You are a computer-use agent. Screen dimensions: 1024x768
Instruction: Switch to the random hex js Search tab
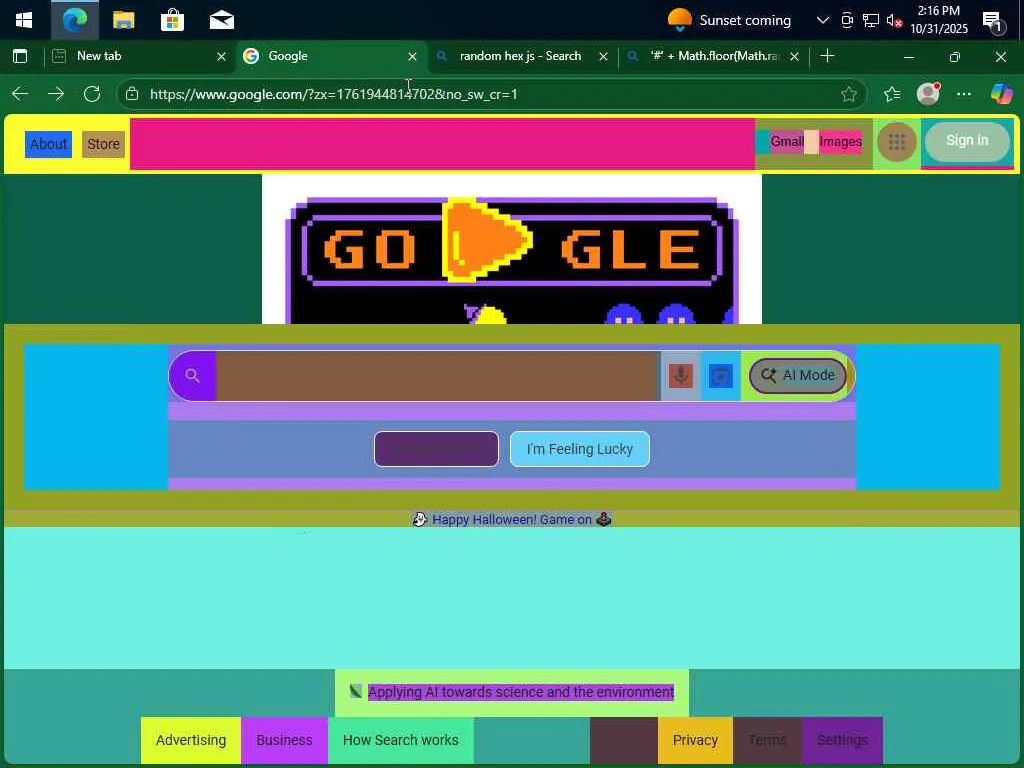[x=520, y=56]
